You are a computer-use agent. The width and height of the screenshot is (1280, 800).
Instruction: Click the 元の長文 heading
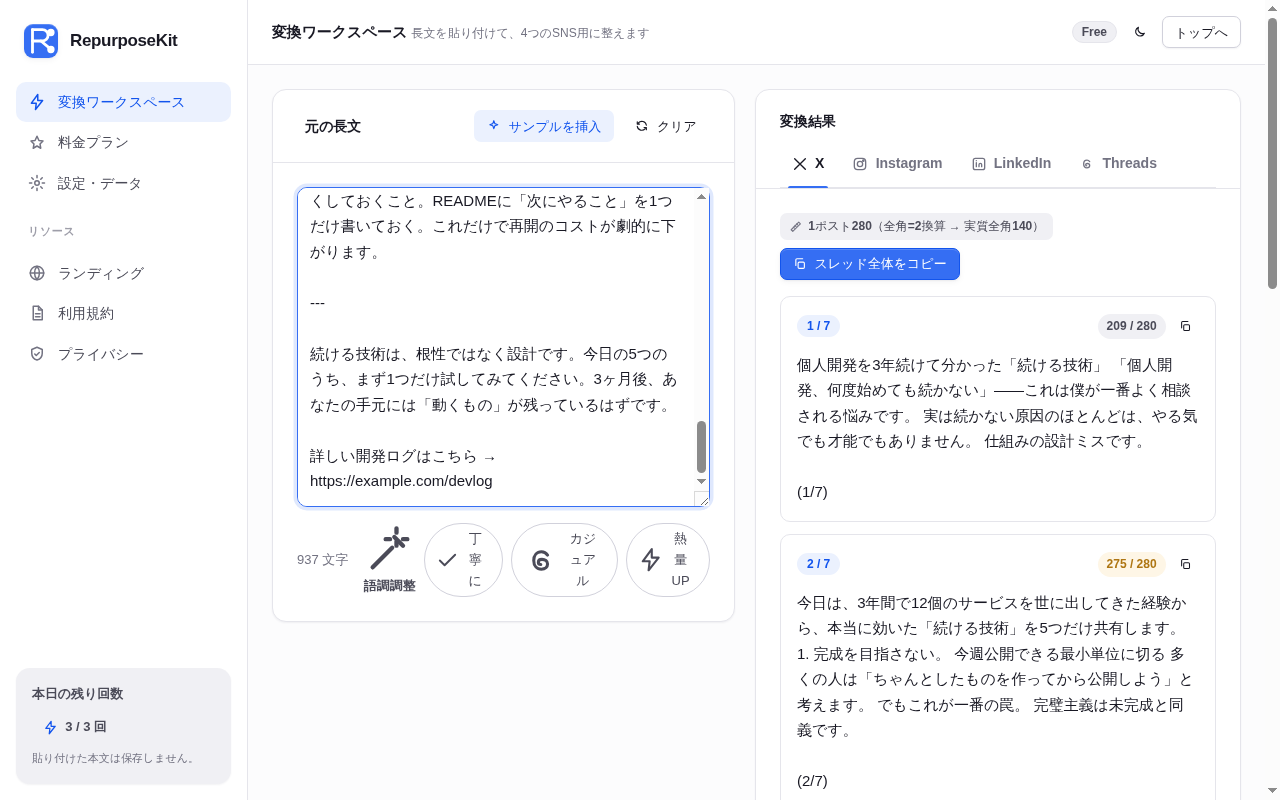pyautogui.click(x=333, y=126)
